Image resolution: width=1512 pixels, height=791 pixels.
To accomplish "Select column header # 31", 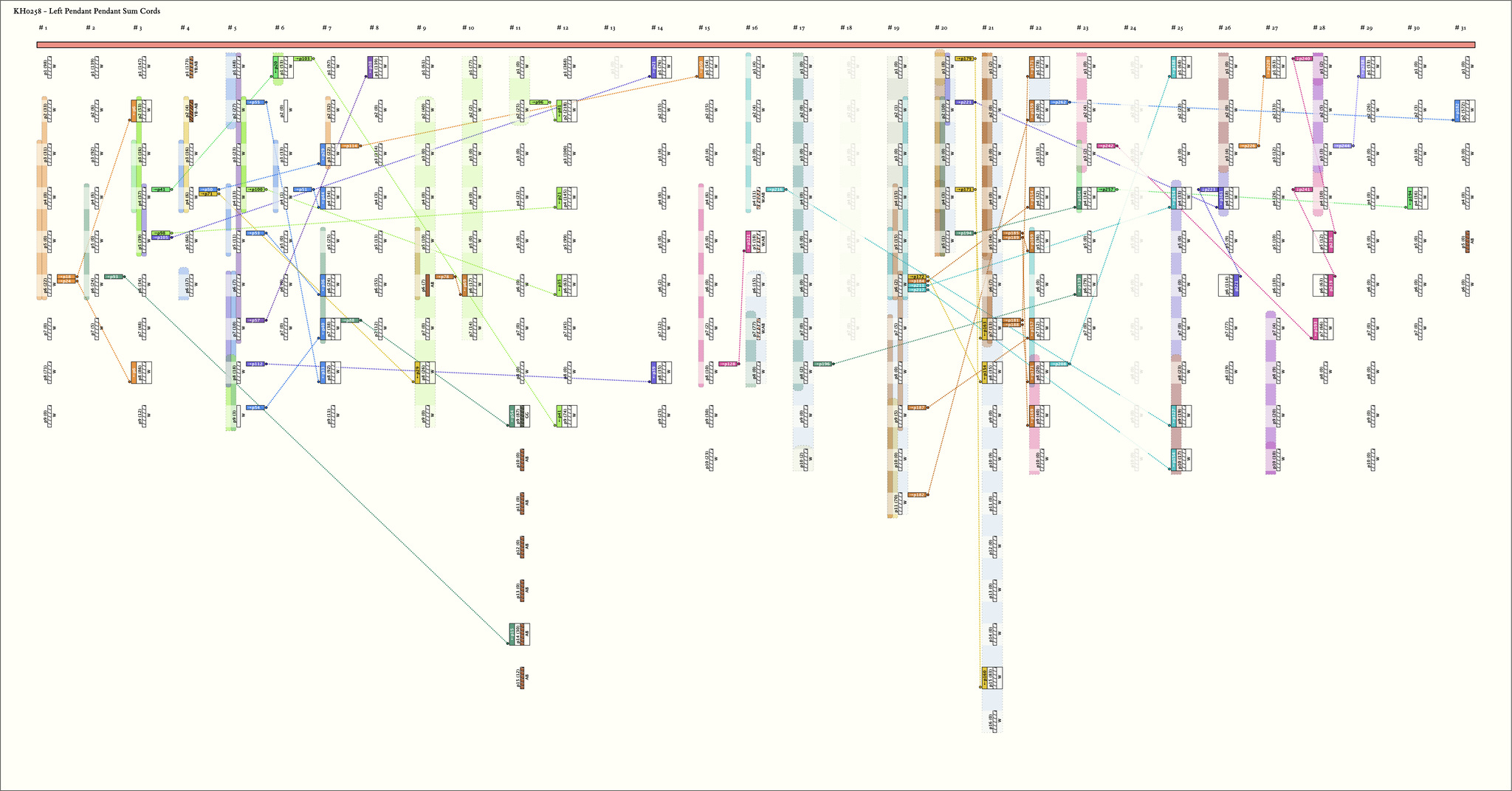I will pyautogui.click(x=1460, y=28).
